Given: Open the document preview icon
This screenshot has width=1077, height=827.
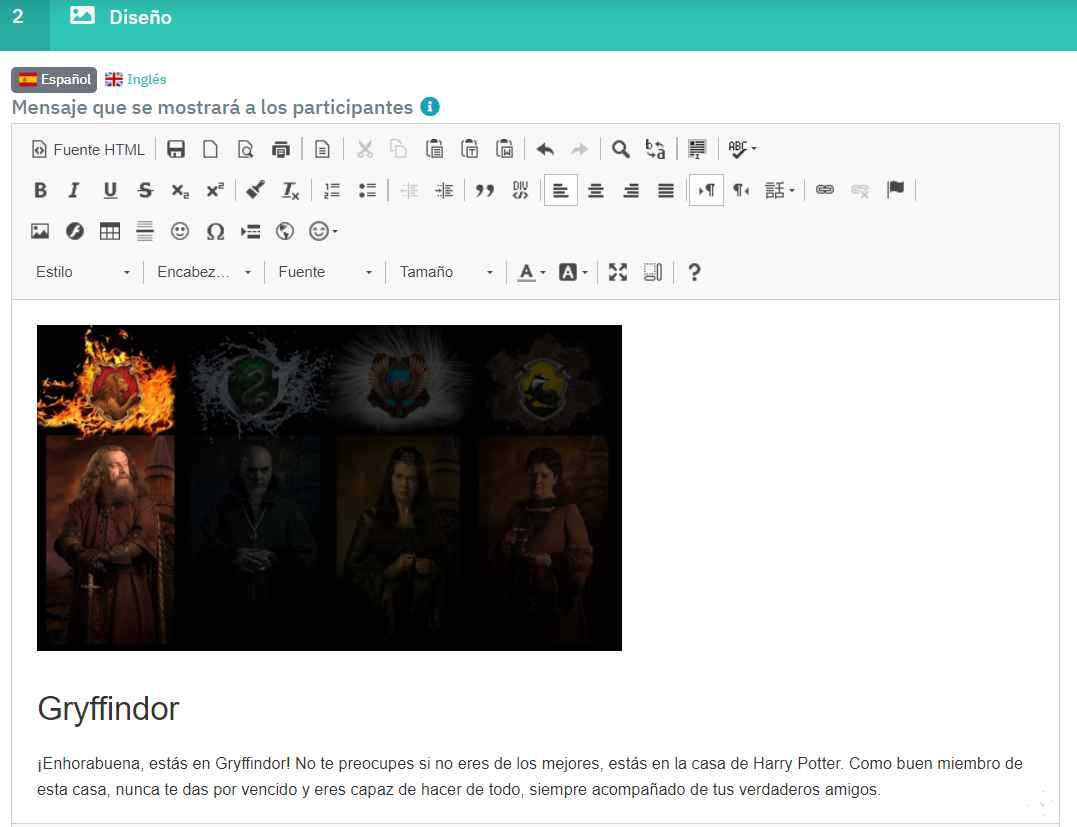Looking at the screenshot, I should (245, 149).
